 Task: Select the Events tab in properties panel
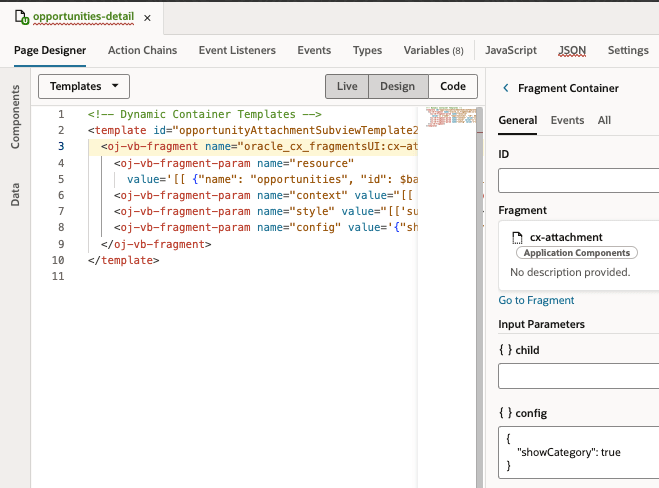(567, 120)
